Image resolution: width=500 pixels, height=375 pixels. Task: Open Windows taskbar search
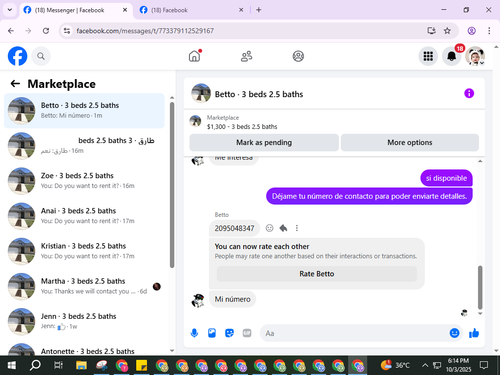(x=35, y=365)
